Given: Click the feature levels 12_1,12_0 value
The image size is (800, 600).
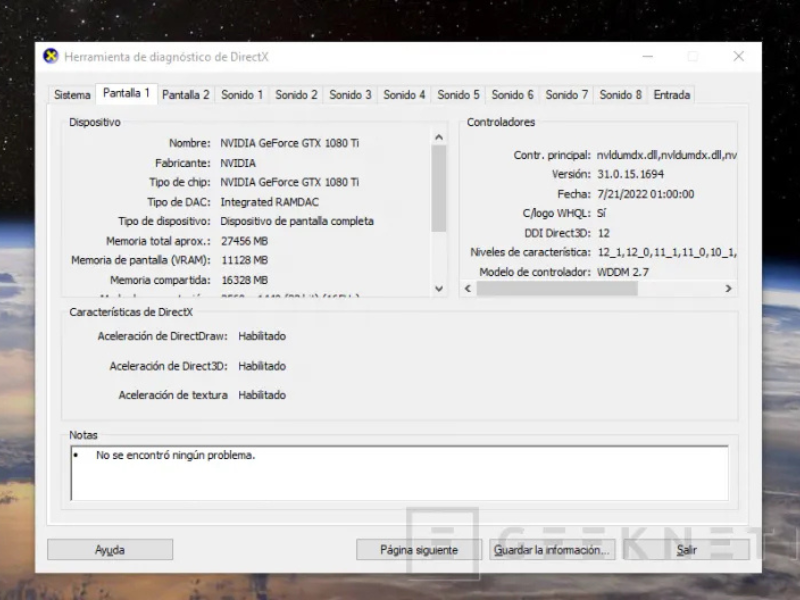Looking at the screenshot, I should tap(667, 252).
